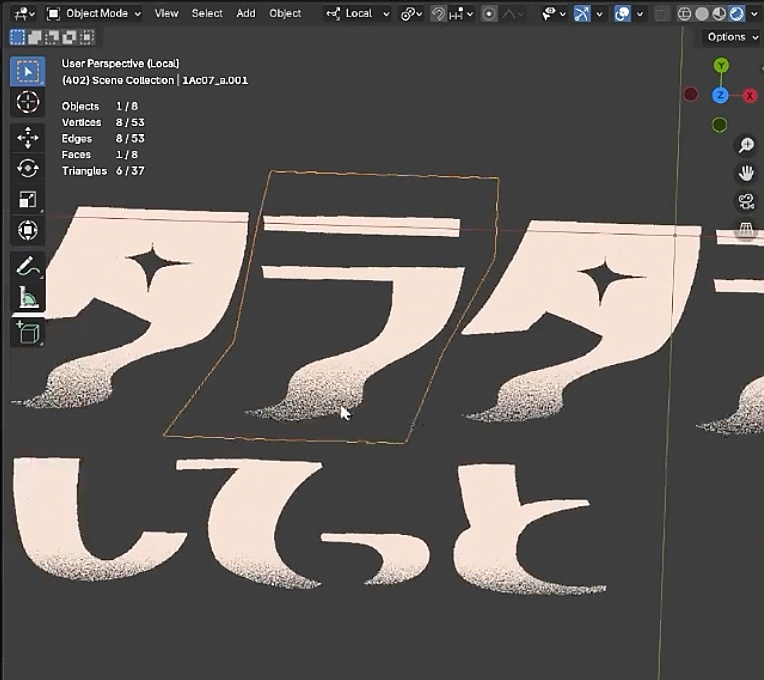This screenshot has width=764, height=680.
Task: Toggle snapping magnet in header
Action: (438, 14)
